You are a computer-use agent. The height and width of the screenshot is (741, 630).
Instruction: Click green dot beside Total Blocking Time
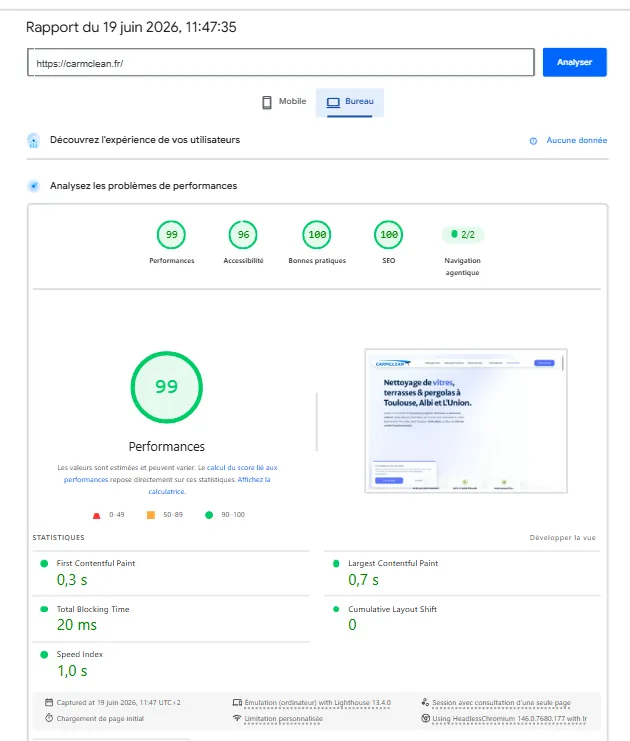click(x=44, y=609)
